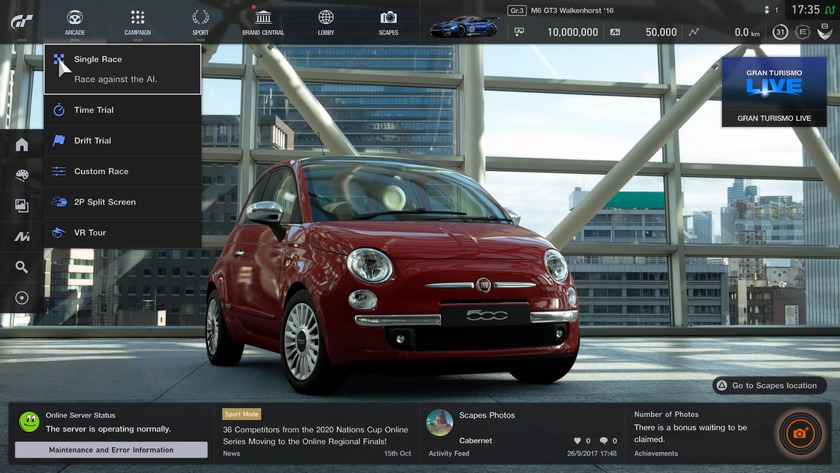Click the BMW M6 GT3 car thumbnail
This screenshot has height=473, width=840.
[464, 26]
